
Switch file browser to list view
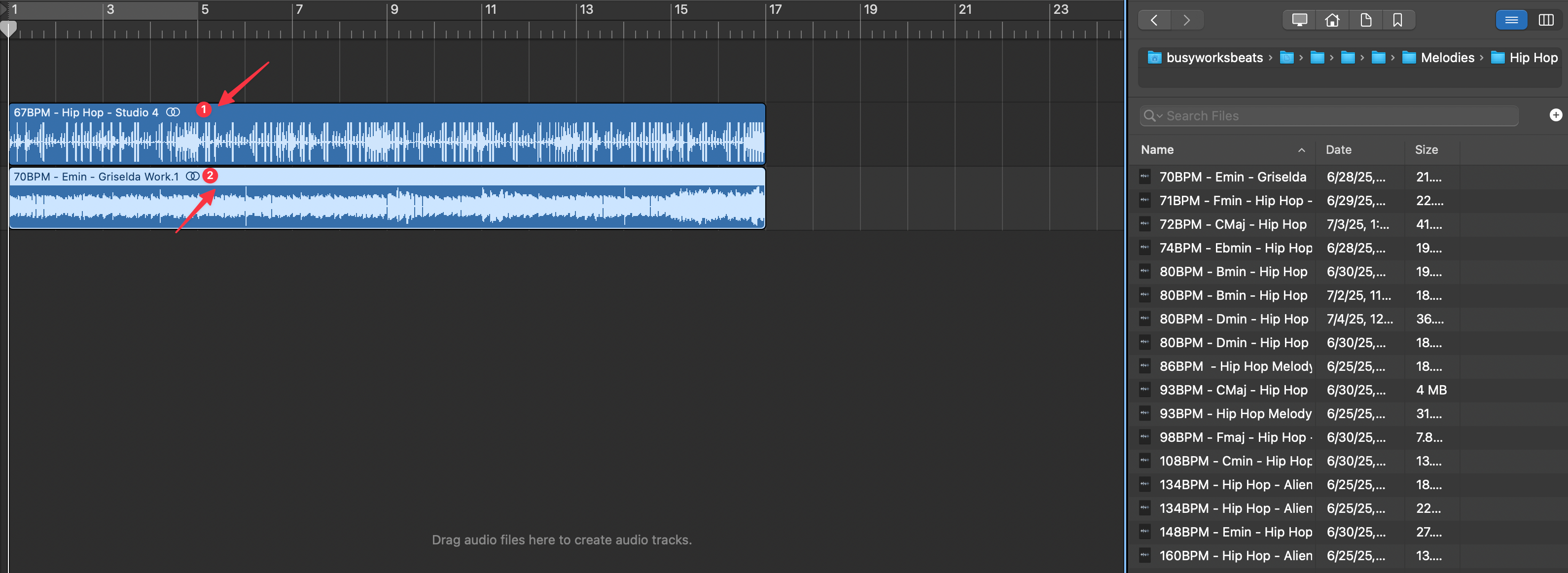[x=1511, y=20]
